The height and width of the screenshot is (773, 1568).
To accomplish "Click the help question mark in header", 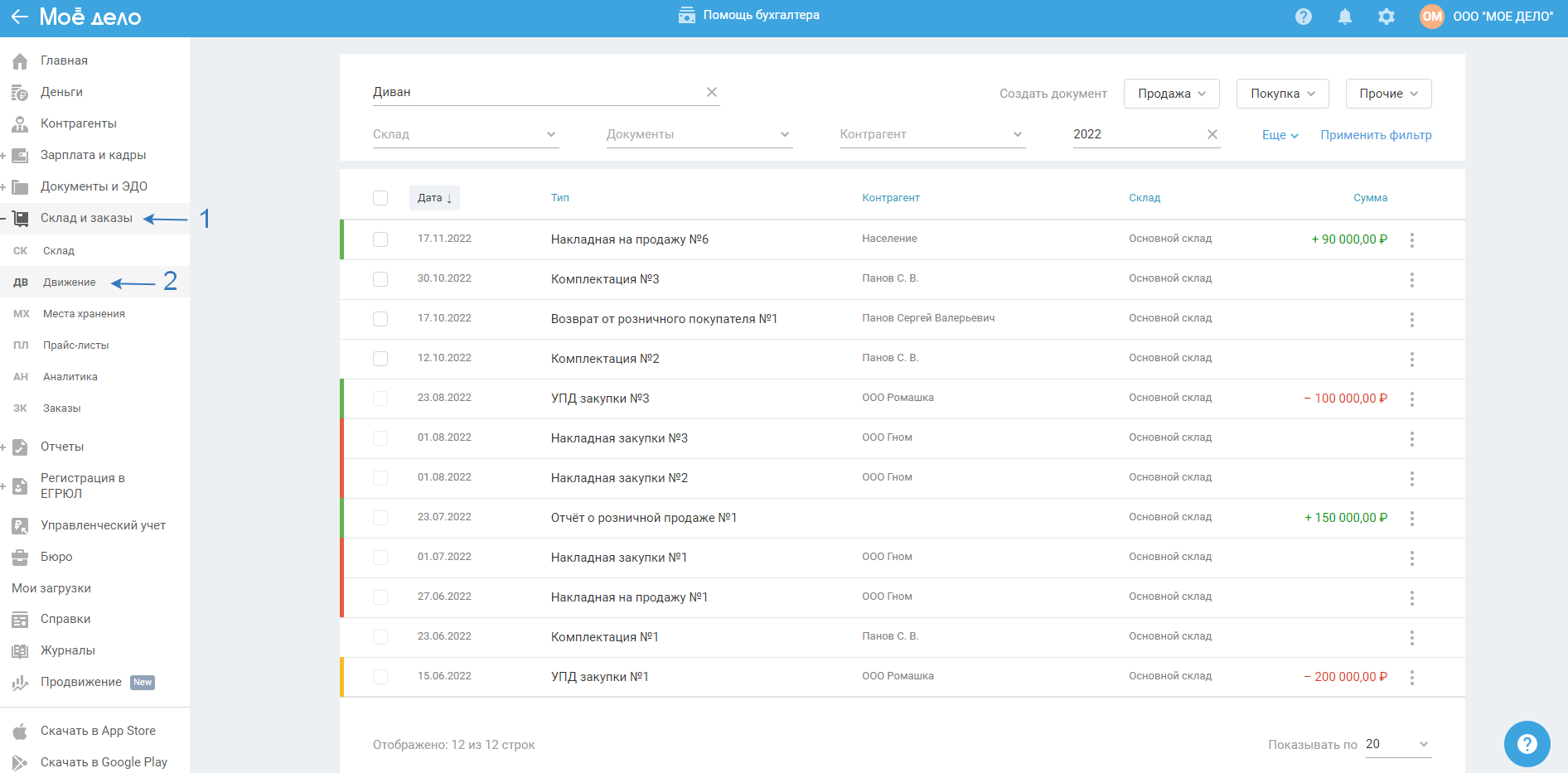I will click(x=1303, y=17).
